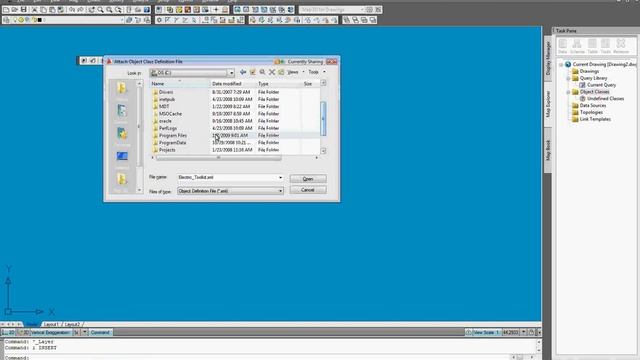Click Vertical Exaggeration in the status bar
640x360 pixels.
click(51, 333)
